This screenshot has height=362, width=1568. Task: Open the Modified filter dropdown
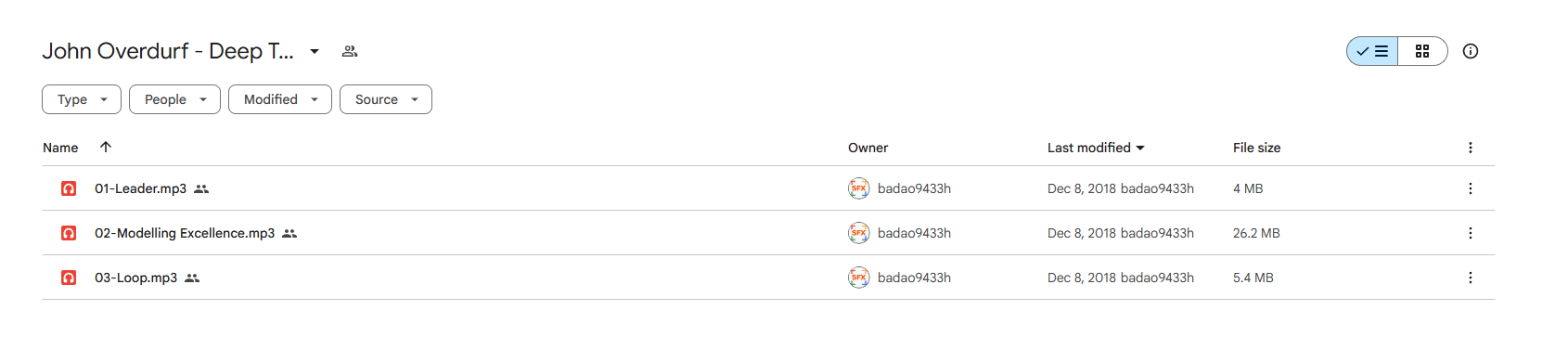(x=280, y=99)
